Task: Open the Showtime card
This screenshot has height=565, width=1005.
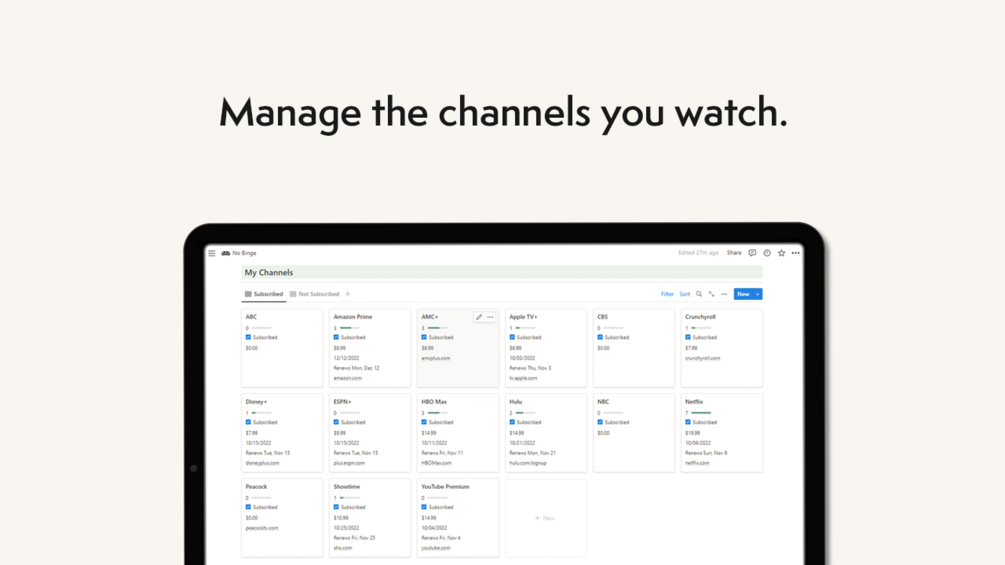Action: click(370, 518)
